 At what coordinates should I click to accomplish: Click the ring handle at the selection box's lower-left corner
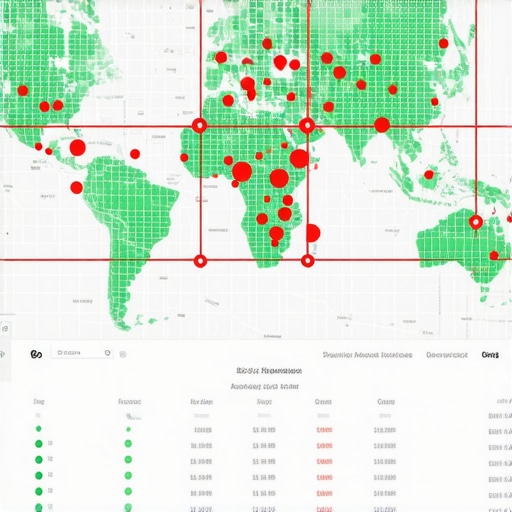[x=200, y=261]
